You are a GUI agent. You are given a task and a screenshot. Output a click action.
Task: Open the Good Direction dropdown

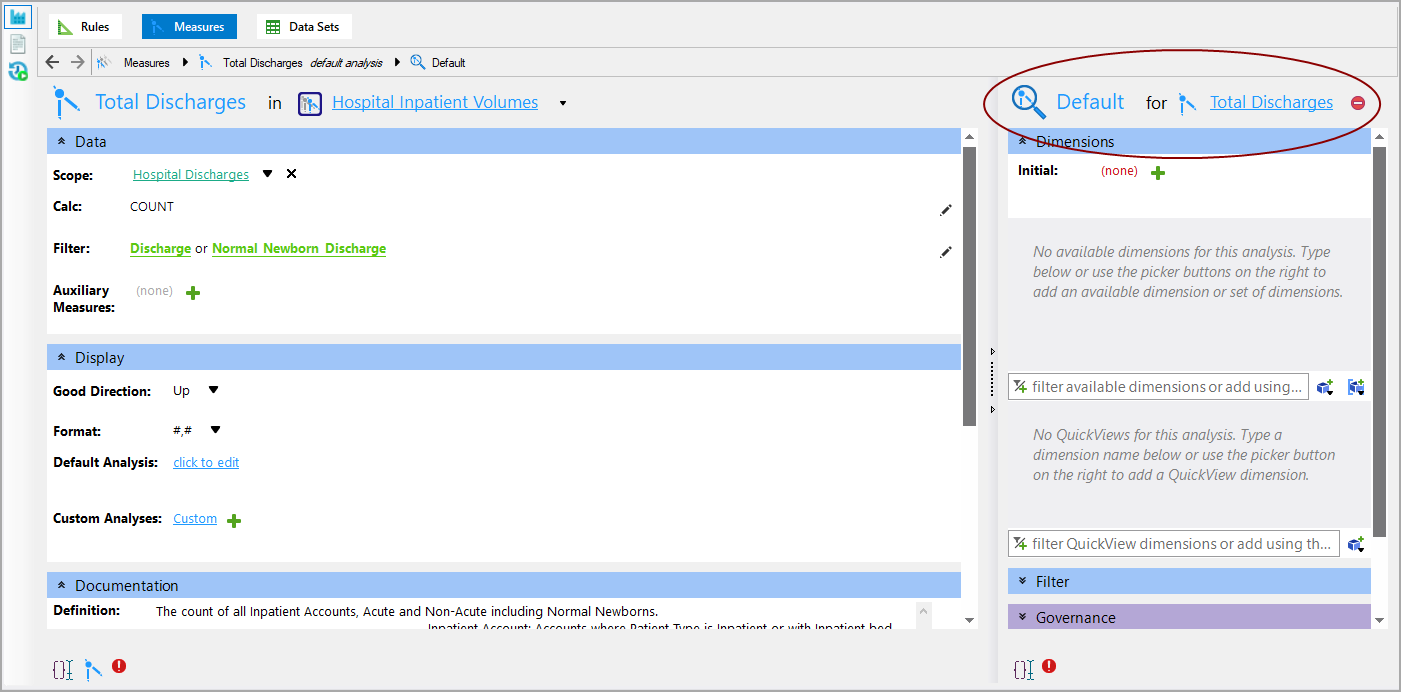(x=213, y=390)
